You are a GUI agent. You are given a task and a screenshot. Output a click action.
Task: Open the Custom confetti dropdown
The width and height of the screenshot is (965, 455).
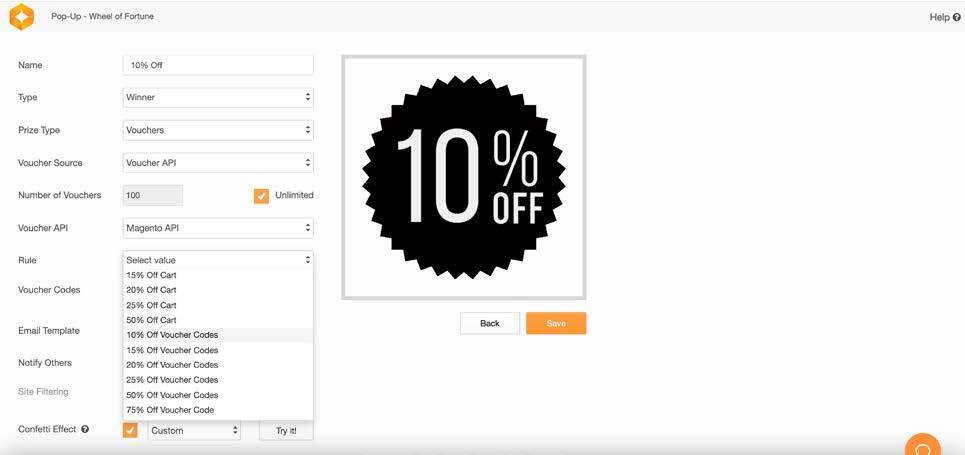[194, 430]
